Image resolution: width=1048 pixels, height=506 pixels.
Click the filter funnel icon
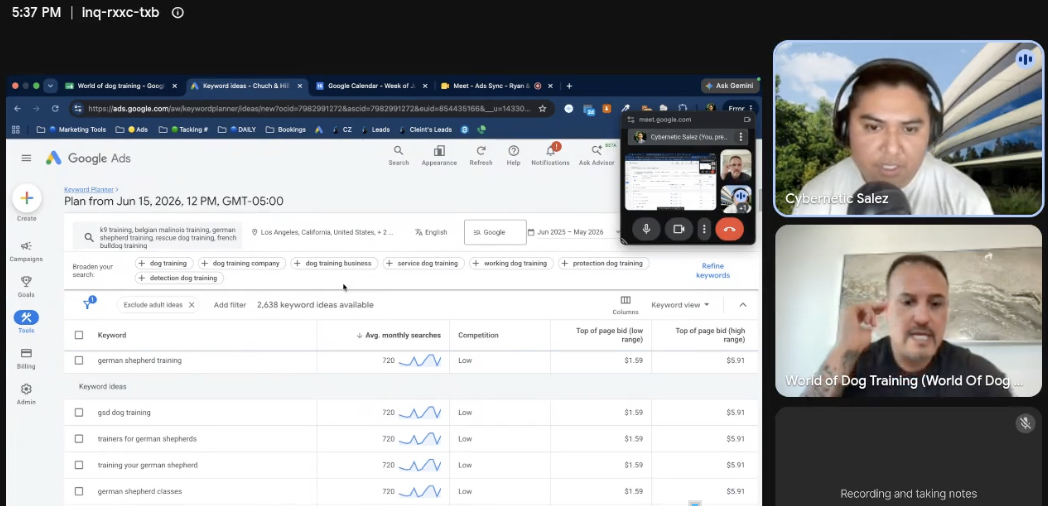(87, 304)
